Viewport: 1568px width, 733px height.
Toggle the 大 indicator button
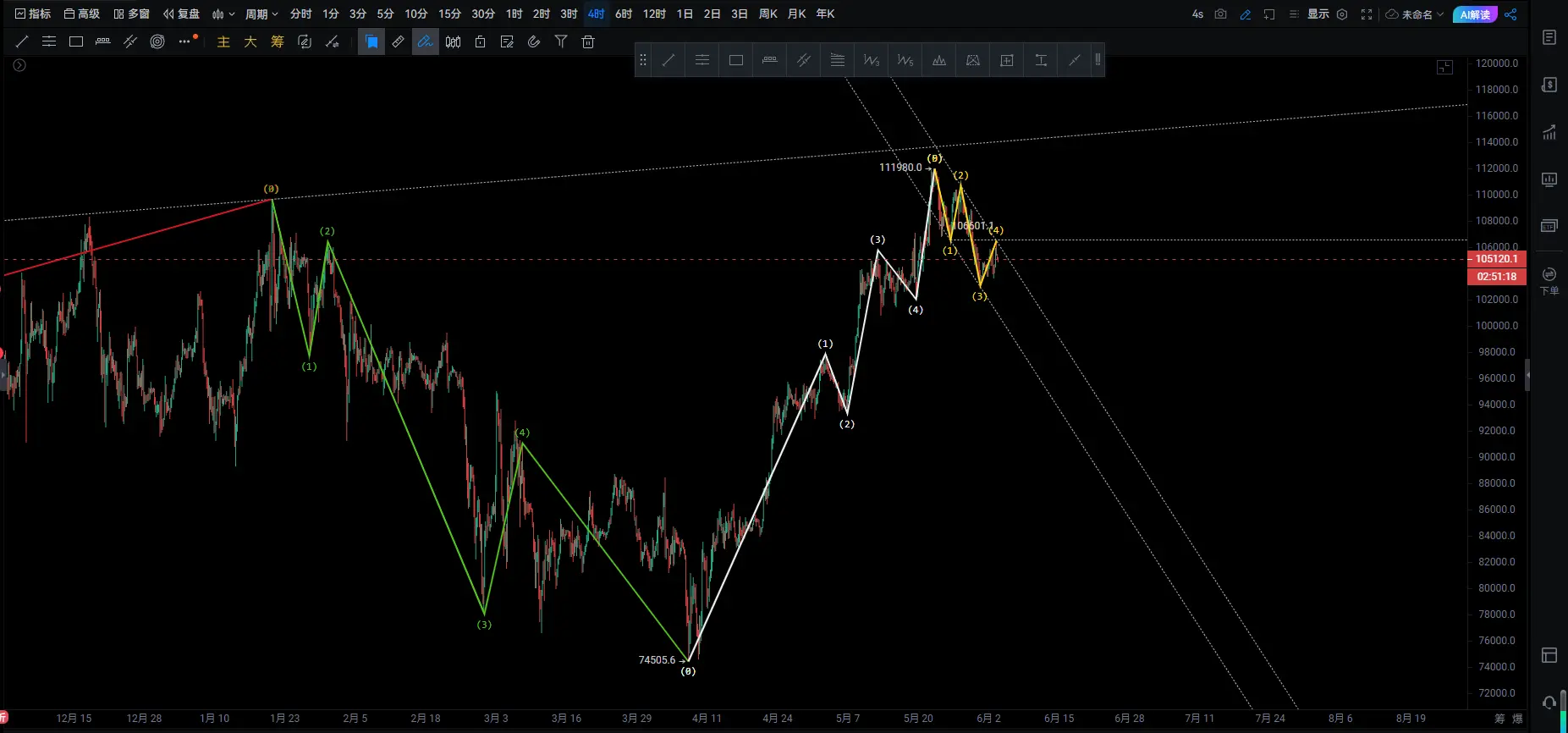[250, 41]
